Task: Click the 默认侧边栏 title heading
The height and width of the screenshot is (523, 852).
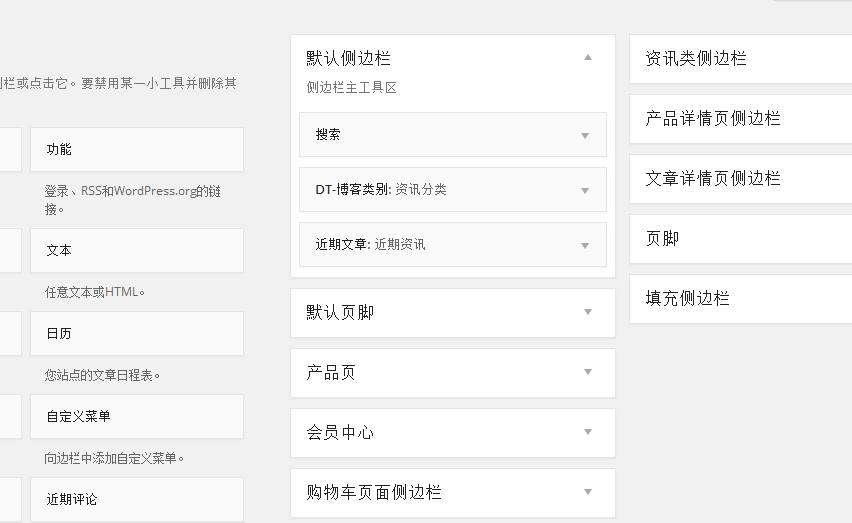Action: click(348, 58)
